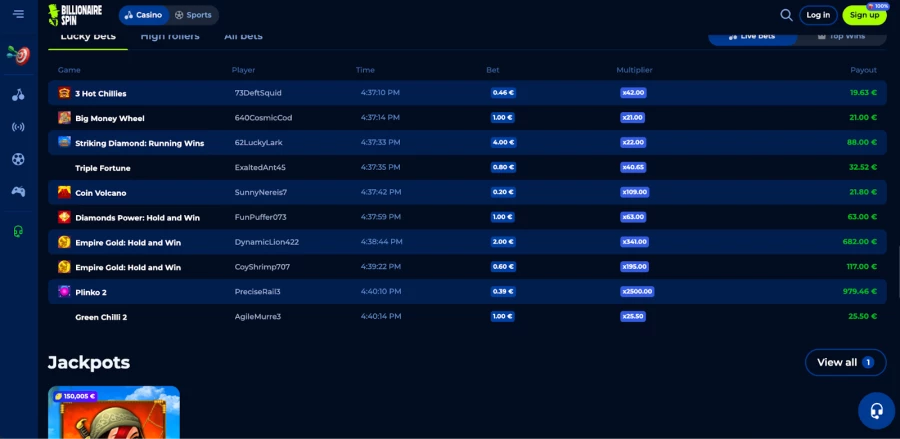Switch to Casino mode
Viewport: 900px width, 439px height.
click(143, 15)
